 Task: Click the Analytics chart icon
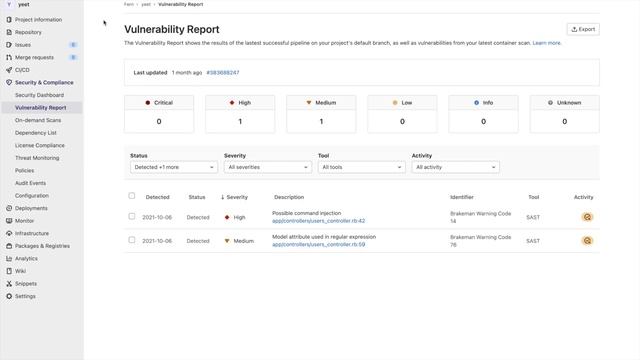9,259
